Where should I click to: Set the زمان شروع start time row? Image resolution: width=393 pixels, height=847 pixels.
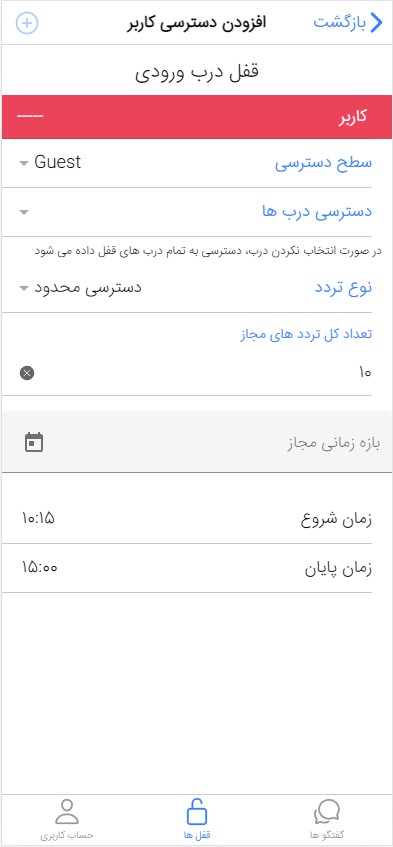[196, 519]
